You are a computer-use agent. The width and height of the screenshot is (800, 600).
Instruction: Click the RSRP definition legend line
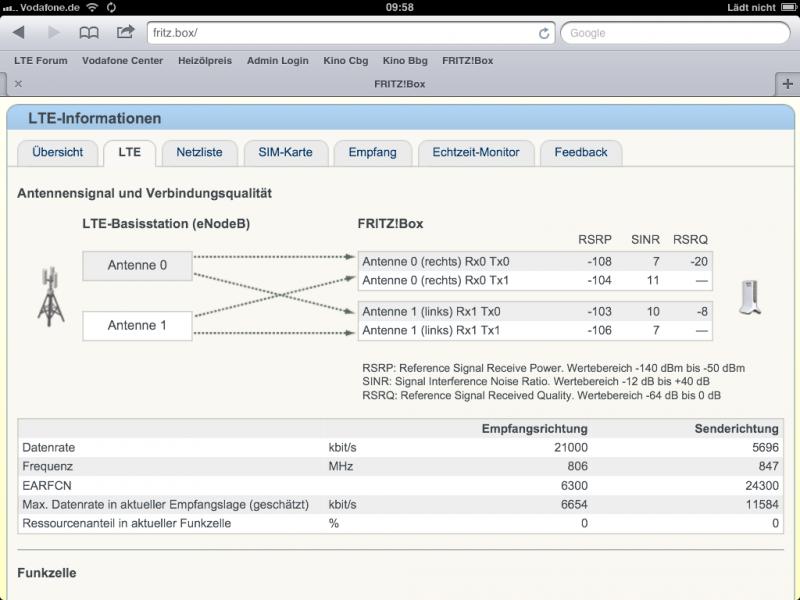[554, 368]
